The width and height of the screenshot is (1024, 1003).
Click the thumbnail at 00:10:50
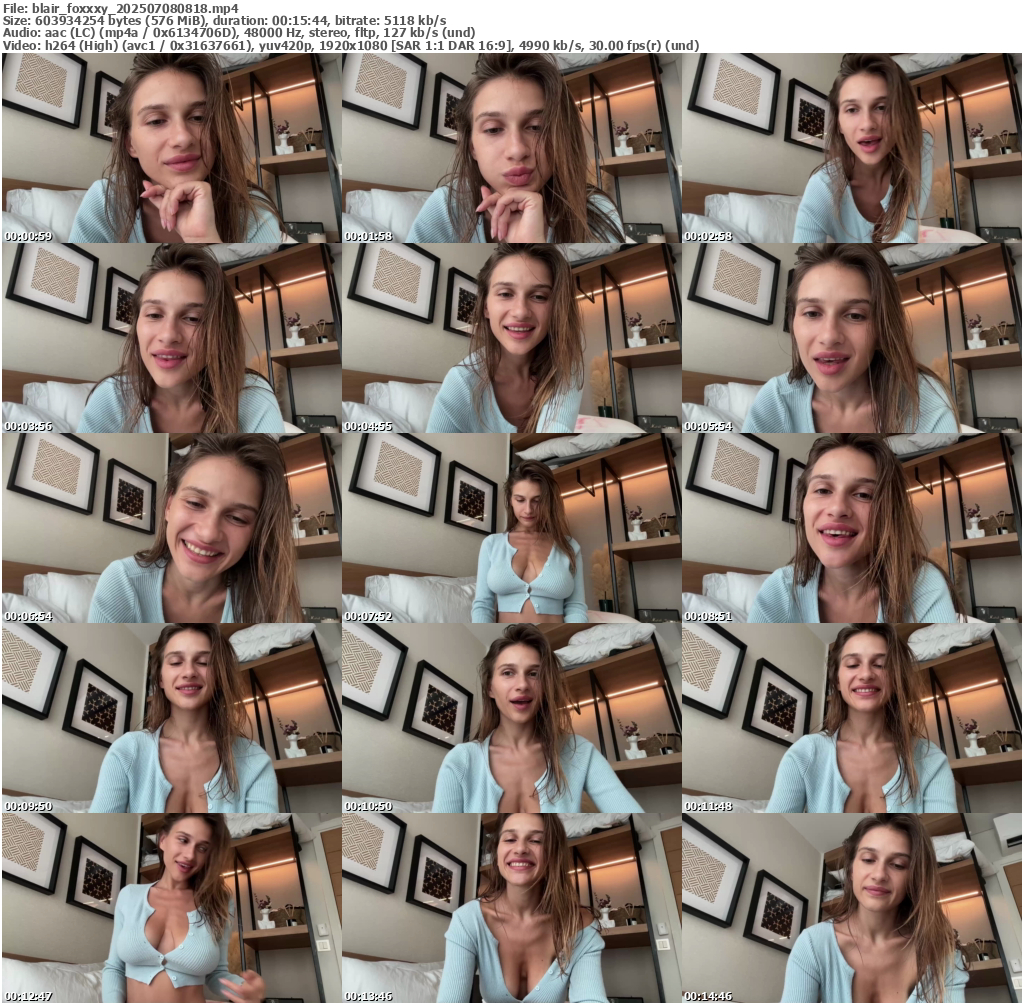tap(511, 718)
